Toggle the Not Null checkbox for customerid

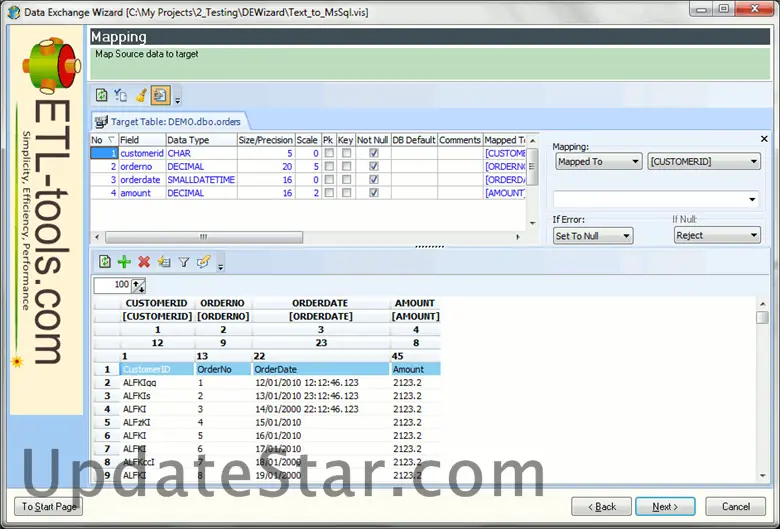(374, 153)
